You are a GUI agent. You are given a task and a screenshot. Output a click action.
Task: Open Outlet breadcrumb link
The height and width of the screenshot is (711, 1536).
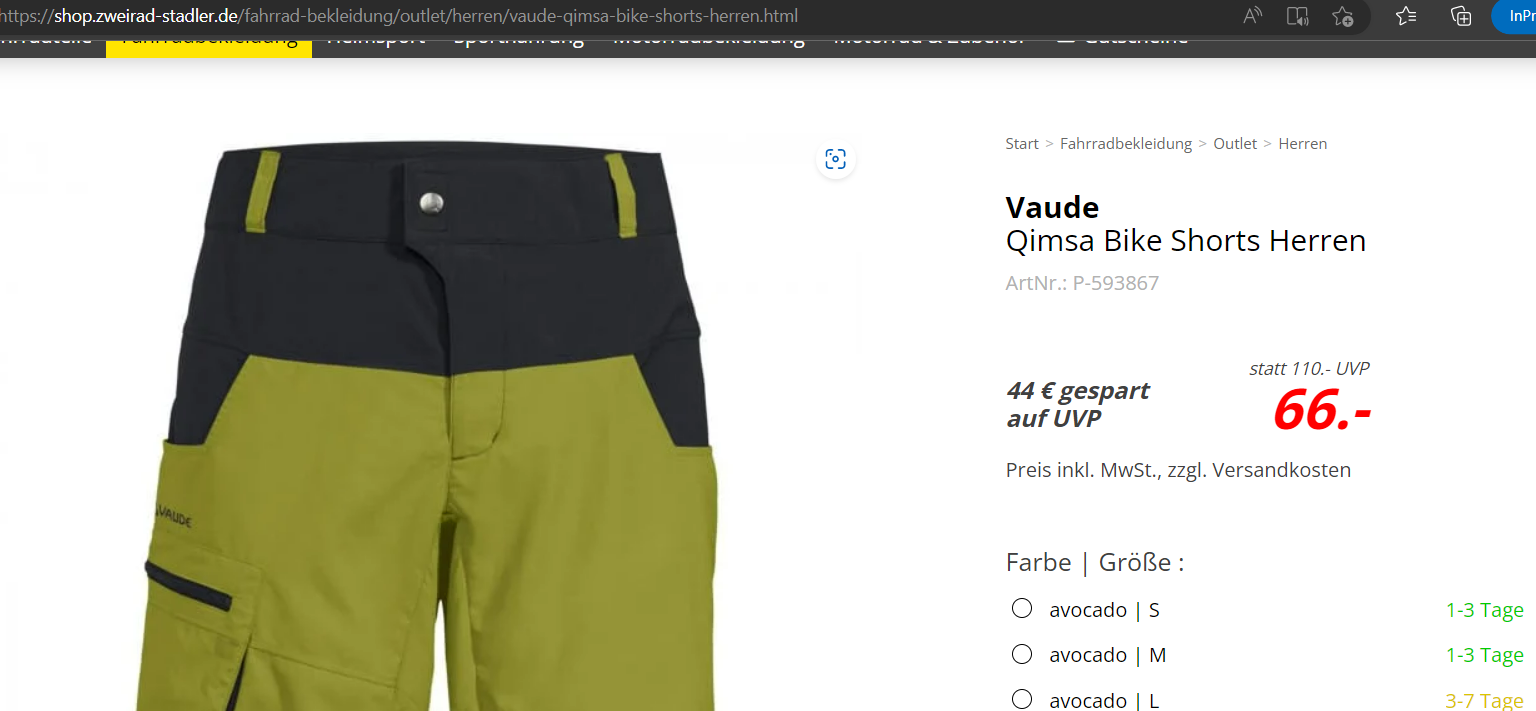point(1235,144)
